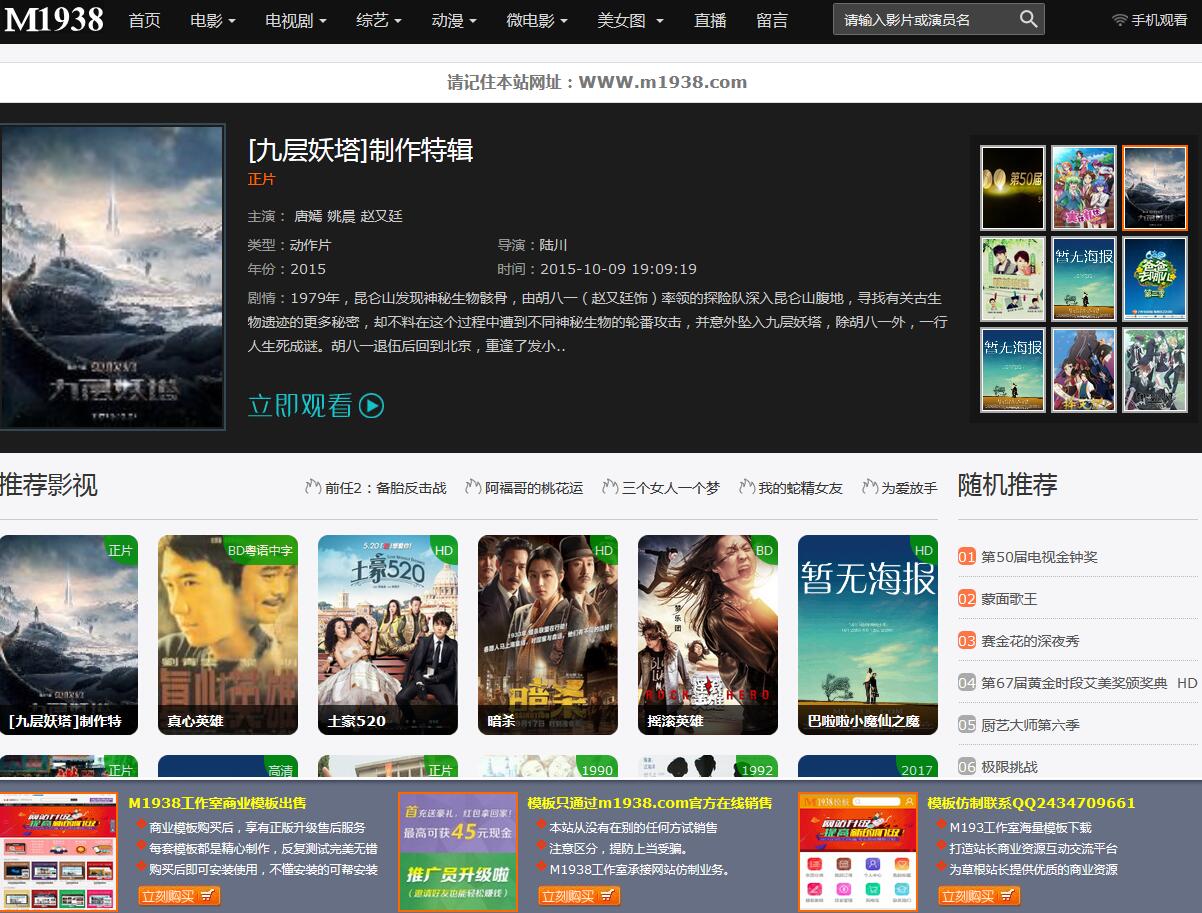
Task: Click rank badge 02 next to 蒙面歌王
Action: (967, 599)
